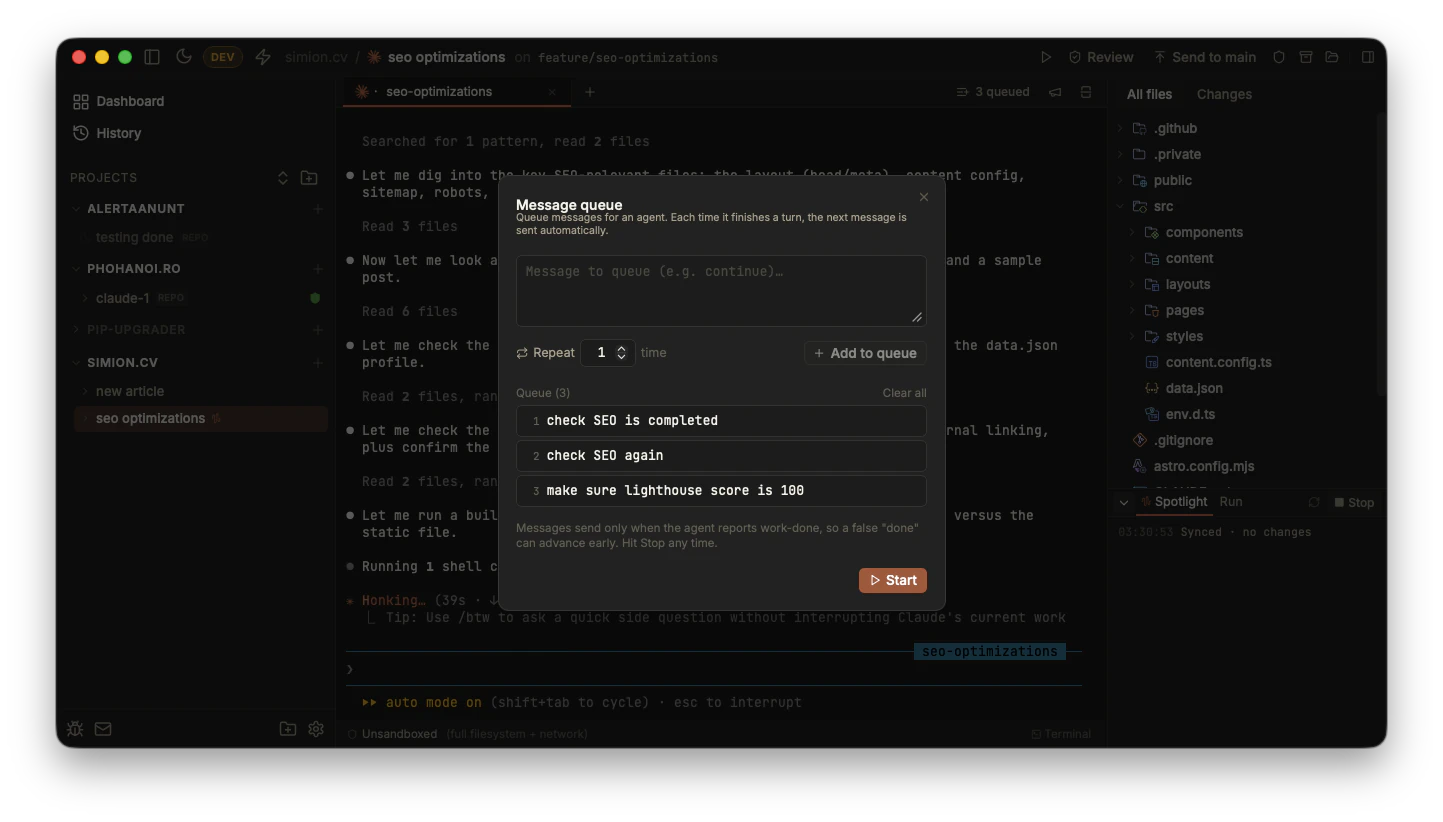Viewport: 1443px width, 822px height.
Task: Toggle the left sidebar panel icon
Action: click(152, 57)
